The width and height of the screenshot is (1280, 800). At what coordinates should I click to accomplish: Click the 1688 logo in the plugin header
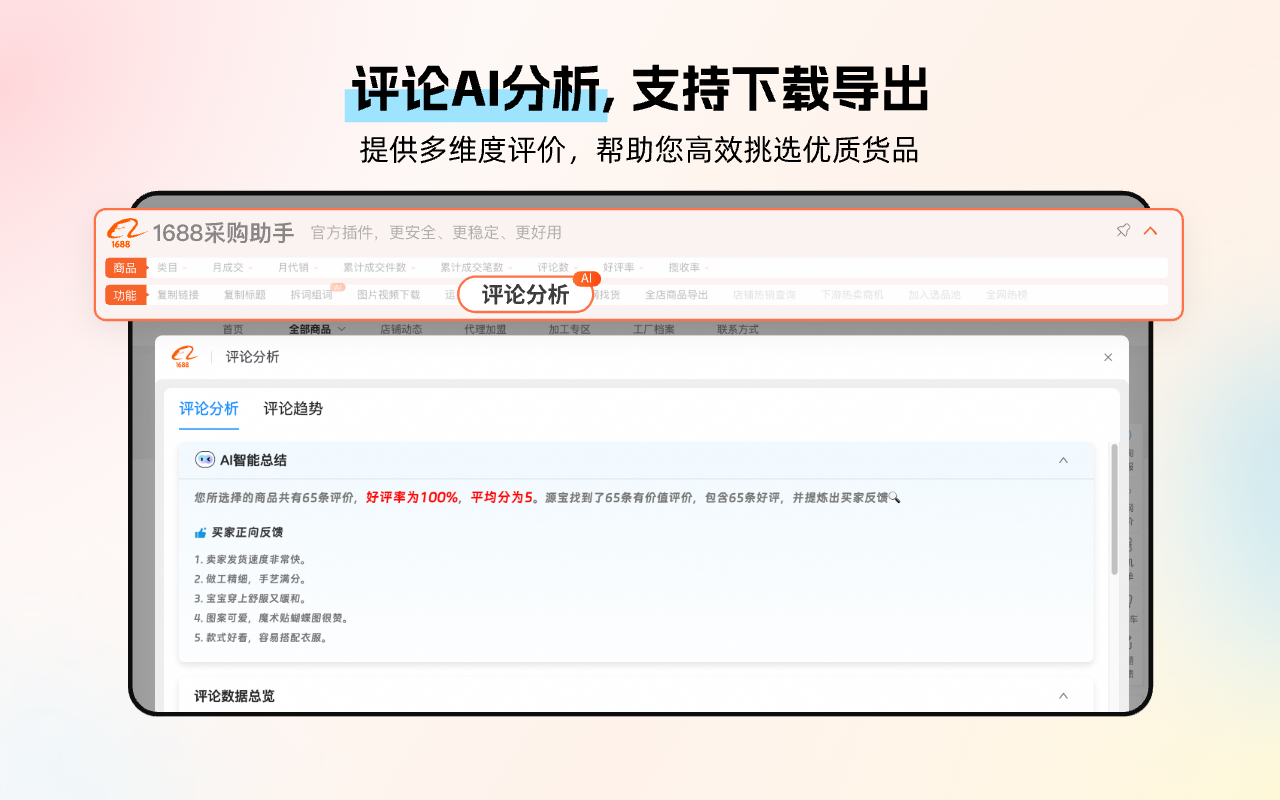pos(122,231)
